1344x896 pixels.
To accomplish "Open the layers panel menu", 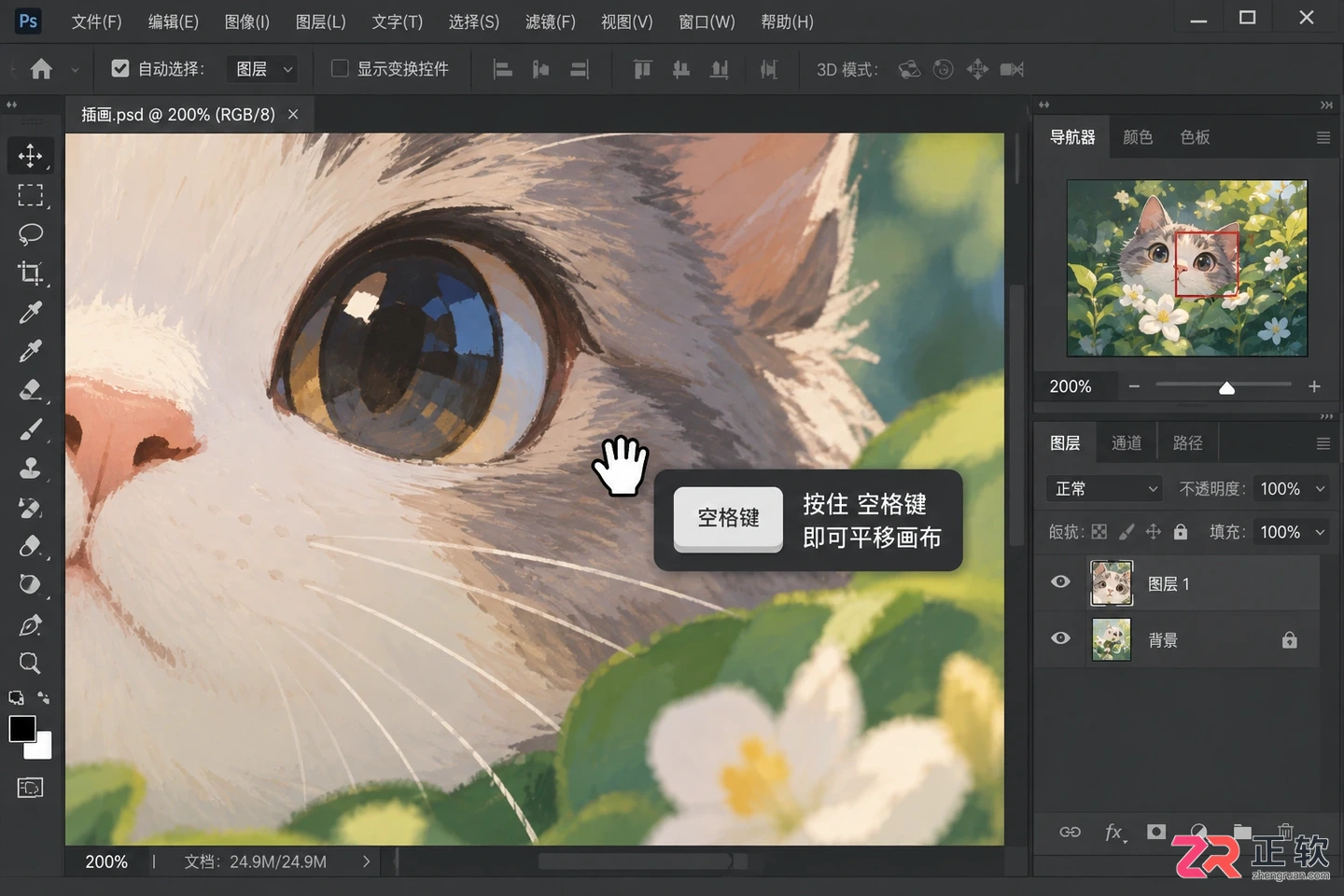I will 1323,443.
